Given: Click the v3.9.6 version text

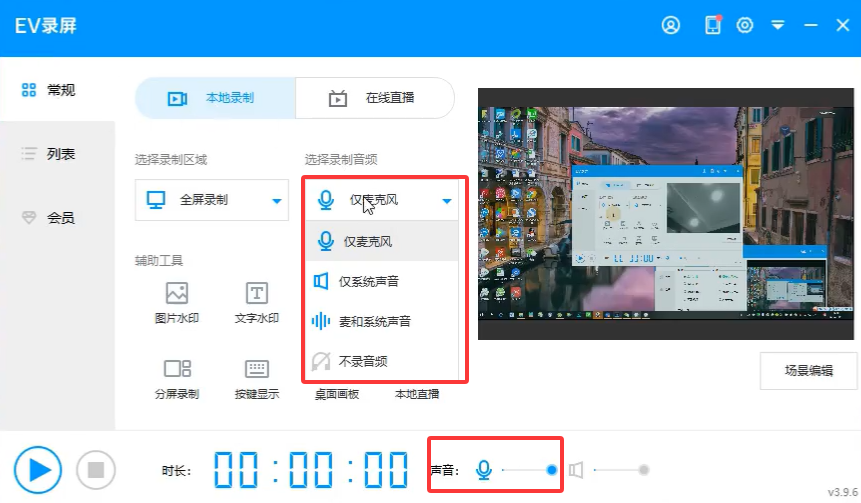Looking at the screenshot, I should (x=843, y=492).
